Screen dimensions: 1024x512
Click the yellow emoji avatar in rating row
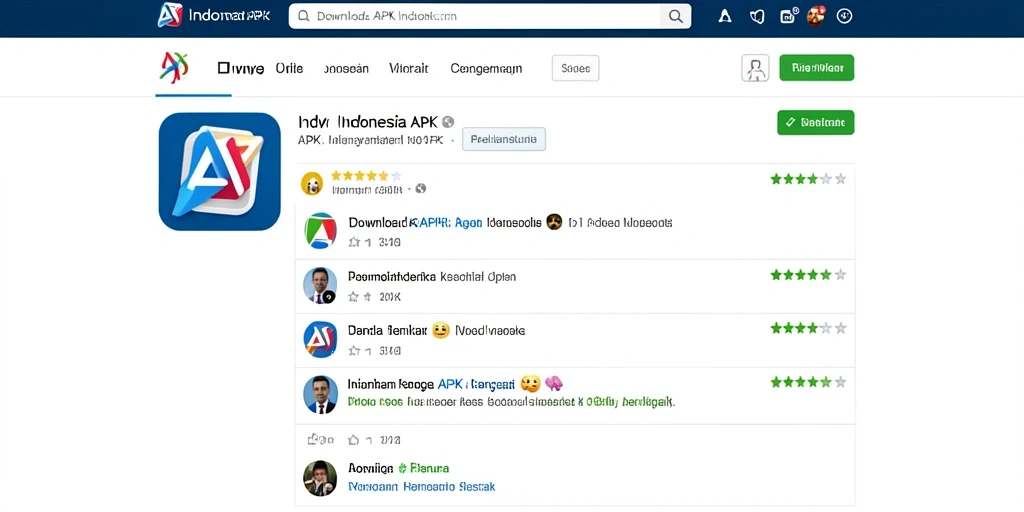(312, 184)
